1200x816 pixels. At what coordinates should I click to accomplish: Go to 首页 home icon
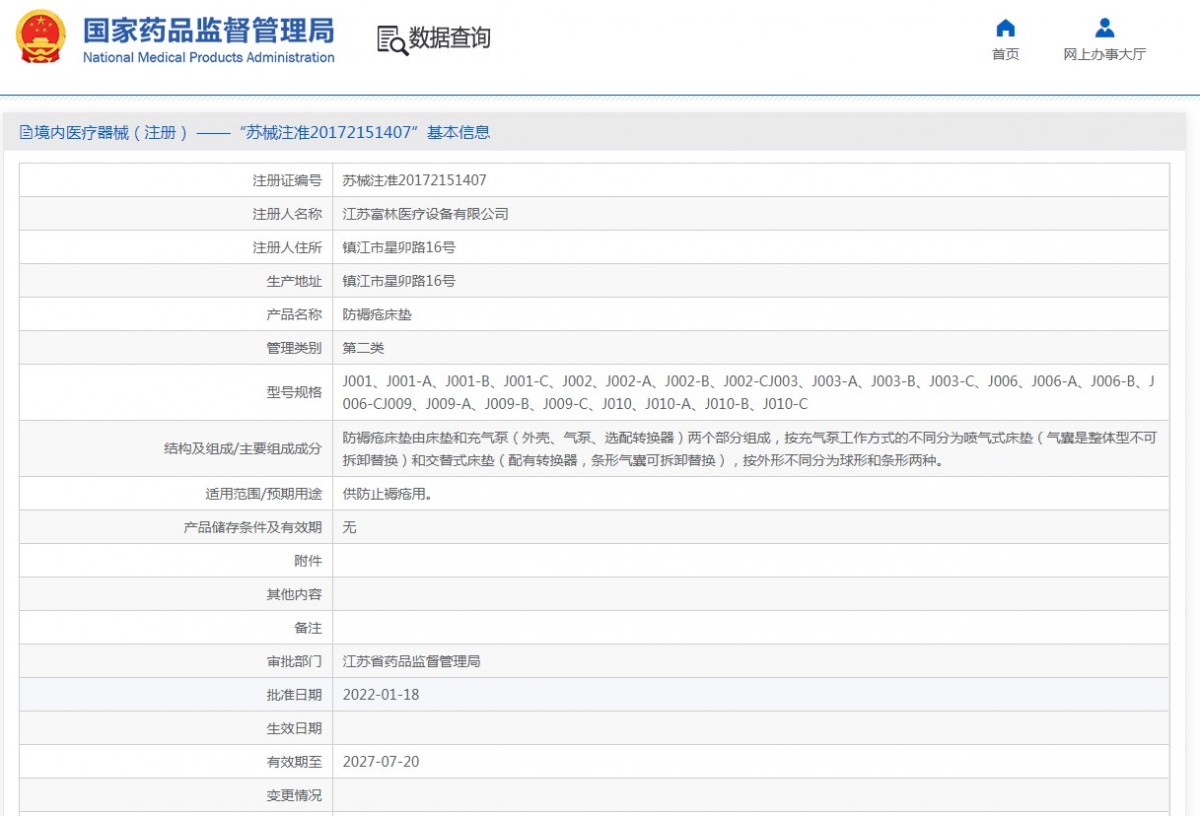point(1005,28)
